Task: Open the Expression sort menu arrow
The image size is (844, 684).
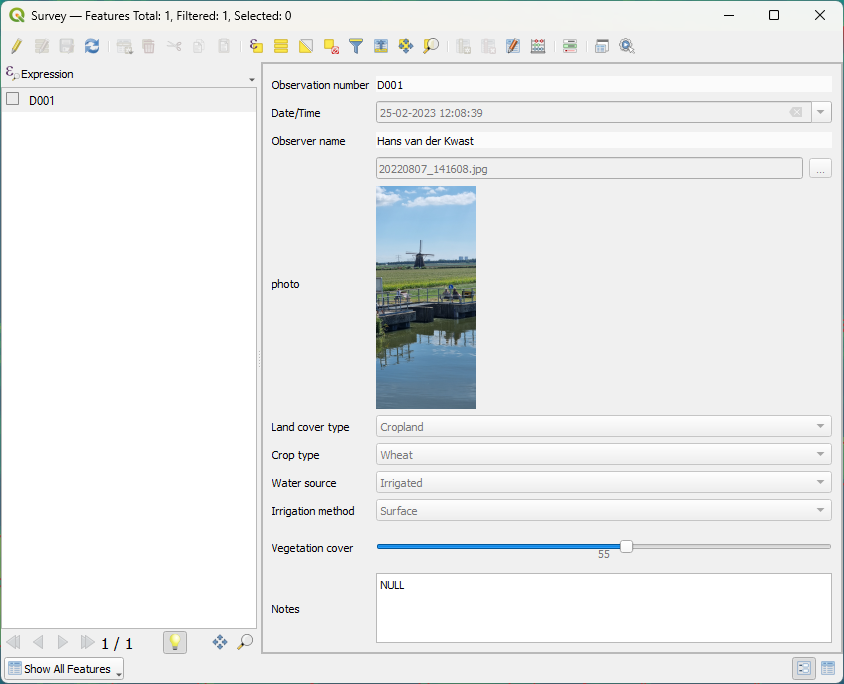Action: [x=251, y=80]
